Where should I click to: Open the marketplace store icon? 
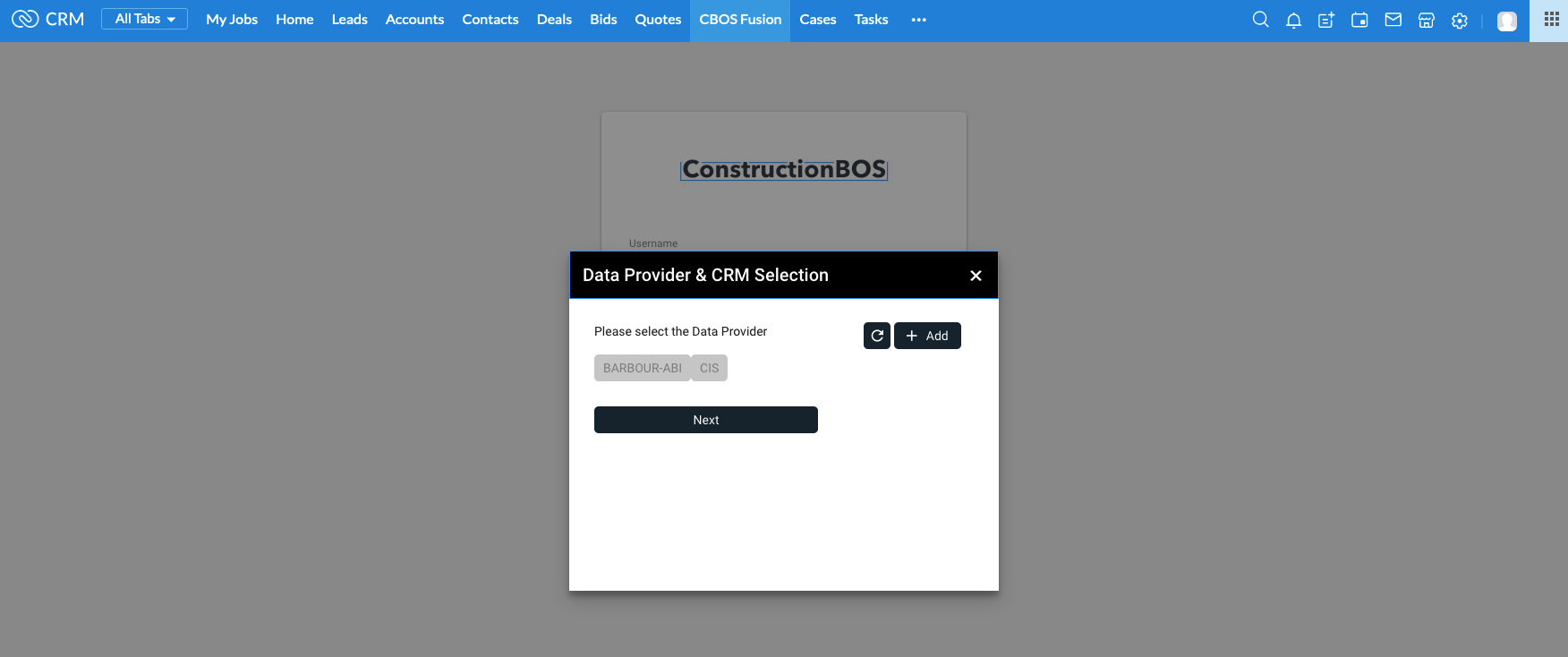1427,20
